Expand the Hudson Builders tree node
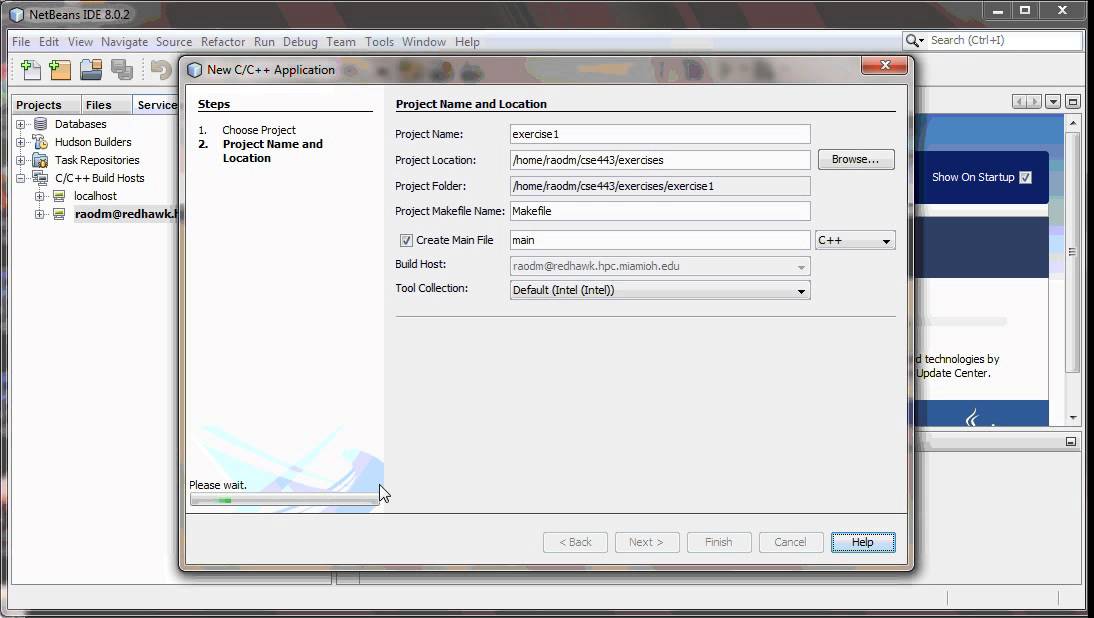 [20, 142]
